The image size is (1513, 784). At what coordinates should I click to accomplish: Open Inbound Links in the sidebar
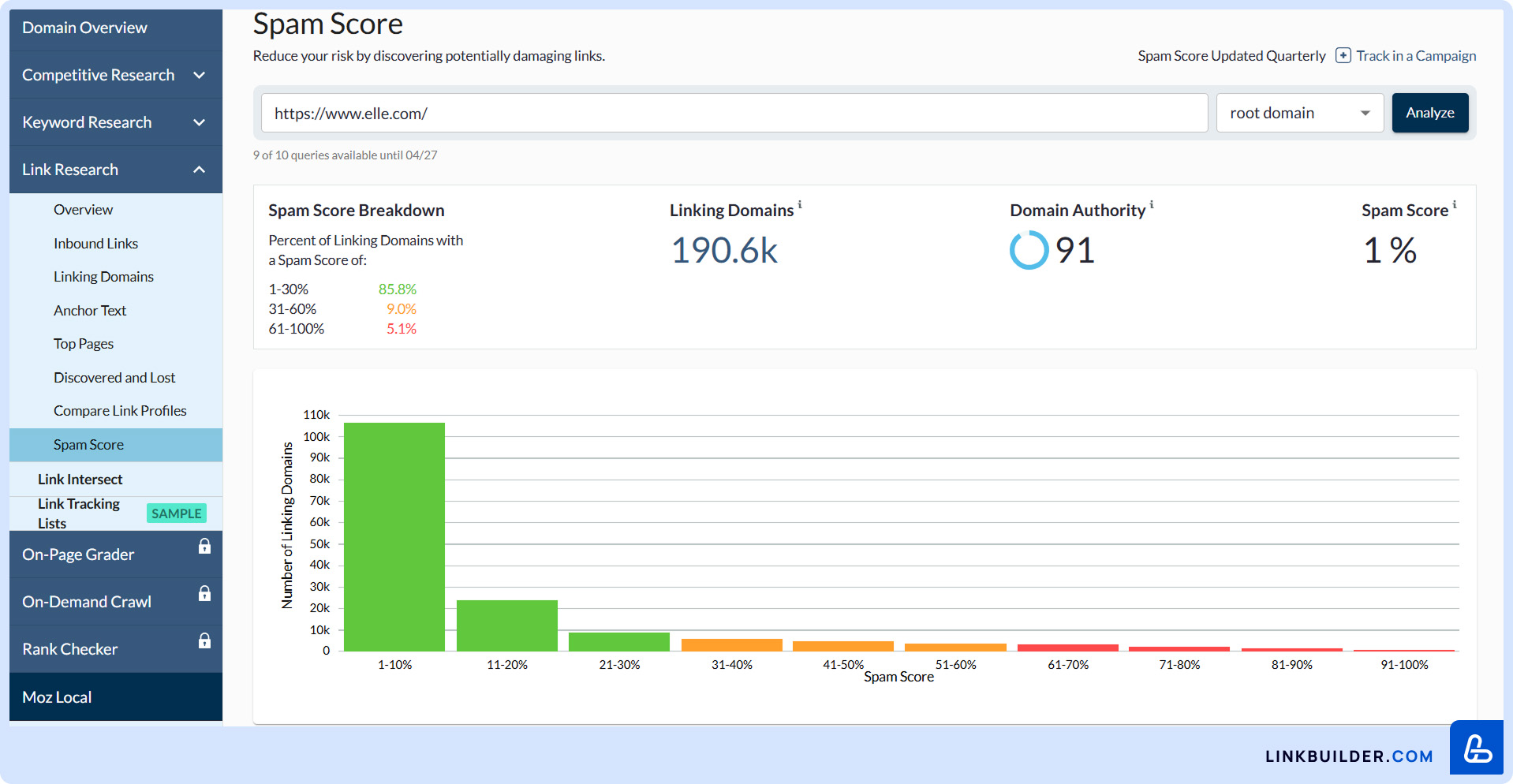(95, 244)
